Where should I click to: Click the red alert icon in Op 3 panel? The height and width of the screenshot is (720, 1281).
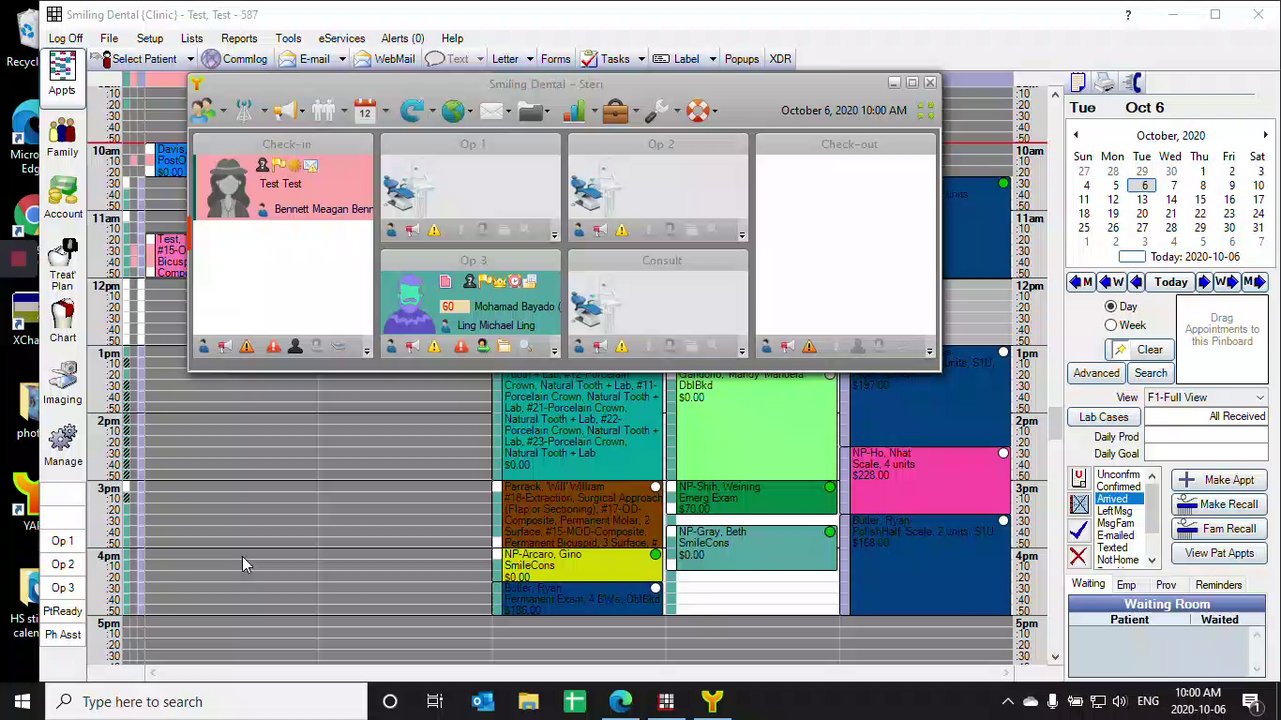[x=461, y=347]
